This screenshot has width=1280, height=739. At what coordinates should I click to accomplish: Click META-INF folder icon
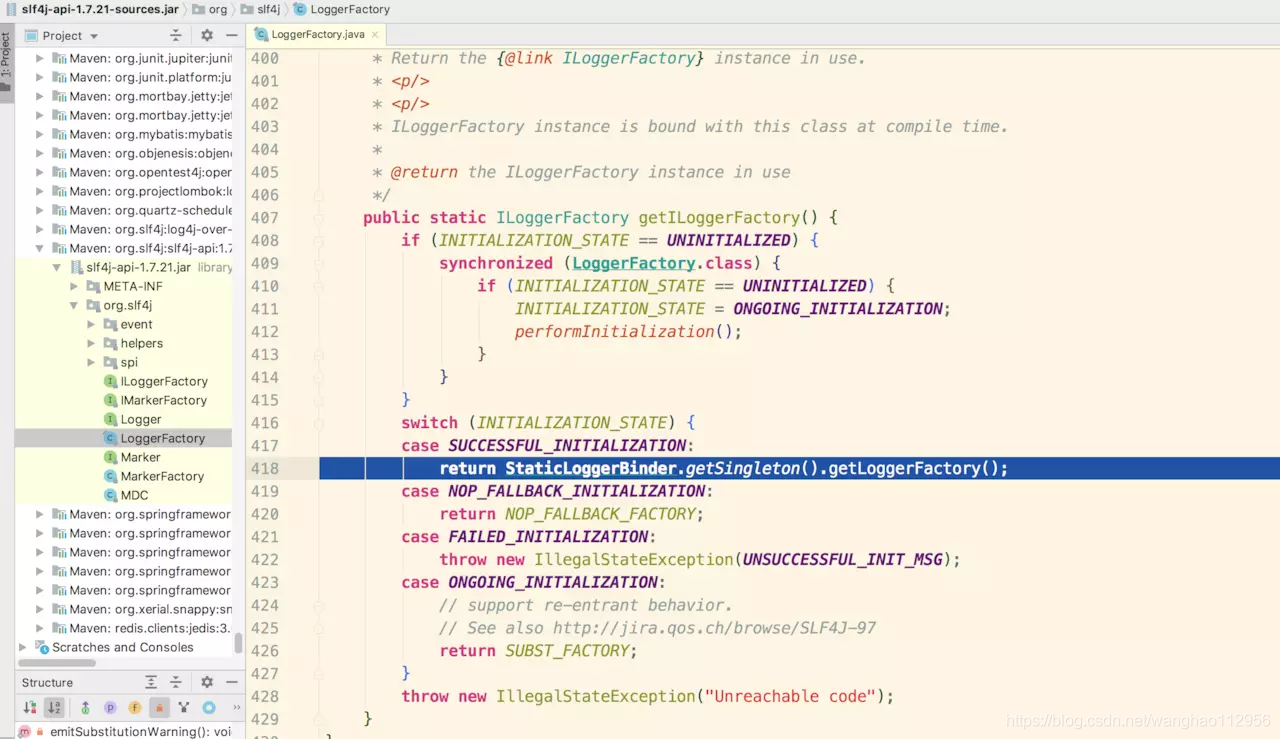(93, 286)
